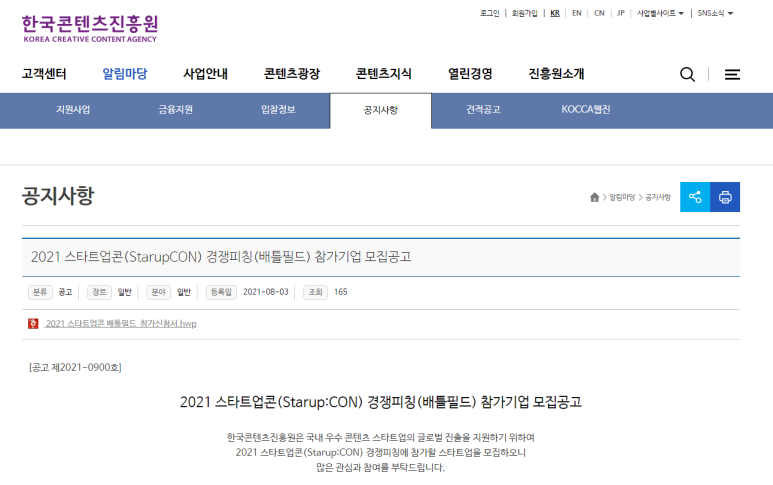
Task: Click the 공고 제2021-0900호 notice number
Action: (x=75, y=367)
